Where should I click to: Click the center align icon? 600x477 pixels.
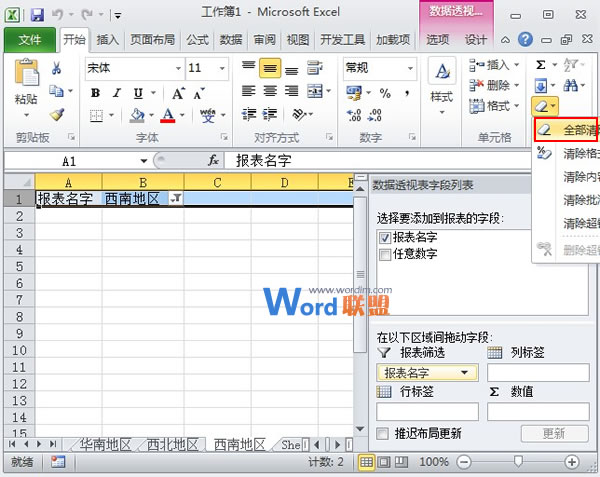coord(271,91)
